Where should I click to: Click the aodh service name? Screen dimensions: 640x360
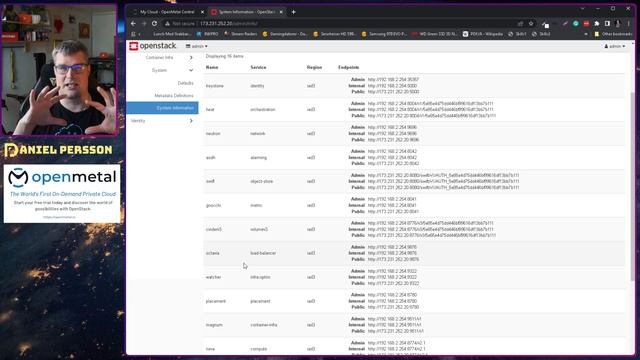(211, 158)
